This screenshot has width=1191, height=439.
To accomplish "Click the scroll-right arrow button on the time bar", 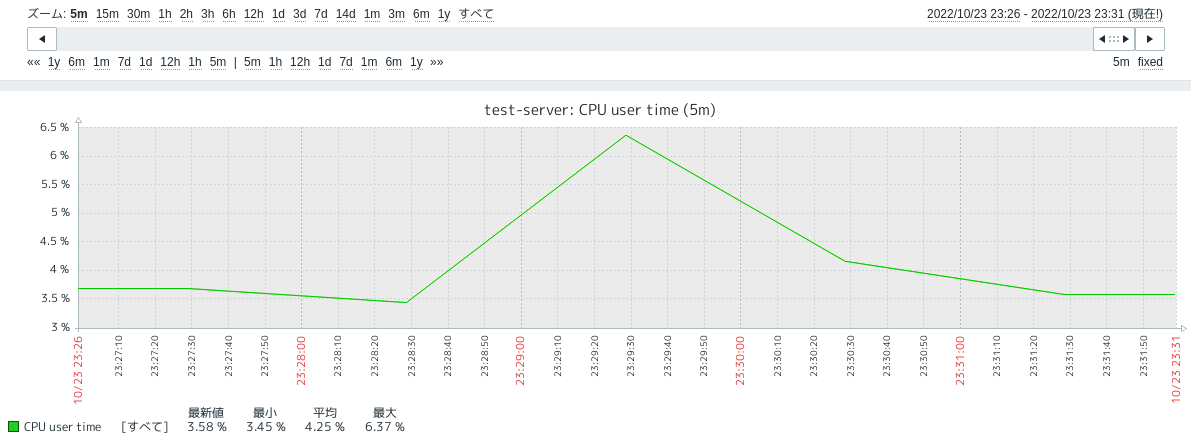I will click(x=1150, y=39).
